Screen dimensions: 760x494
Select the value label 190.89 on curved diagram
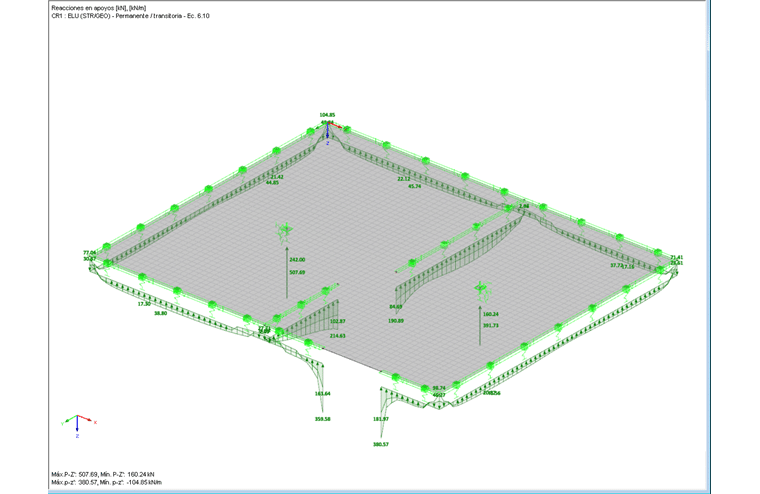click(396, 321)
